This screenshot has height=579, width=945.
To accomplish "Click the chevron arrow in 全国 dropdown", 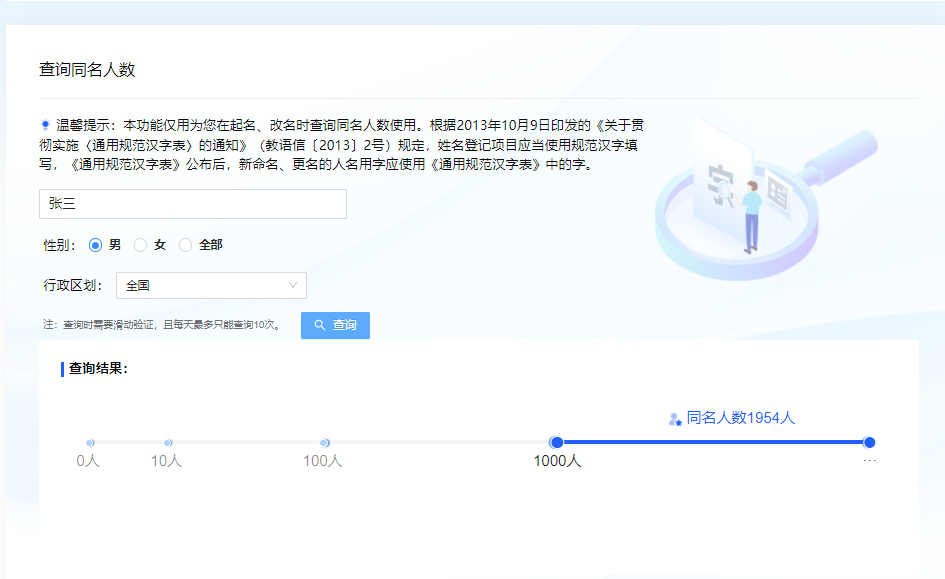I will click(293, 285).
